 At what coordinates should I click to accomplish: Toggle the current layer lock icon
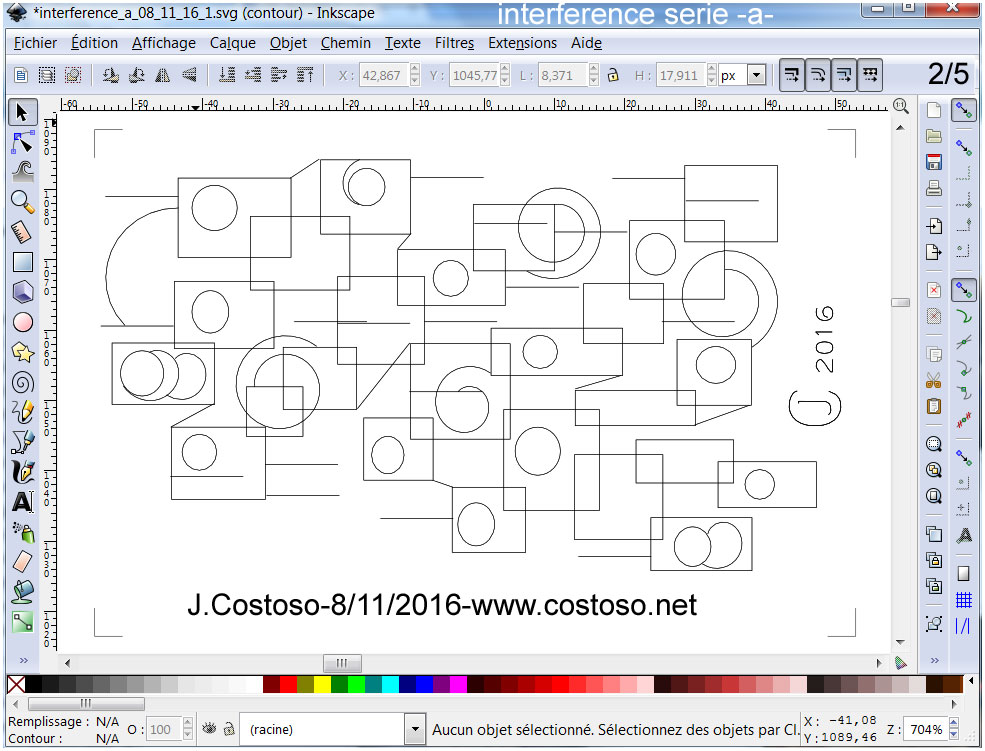click(x=229, y=729)
